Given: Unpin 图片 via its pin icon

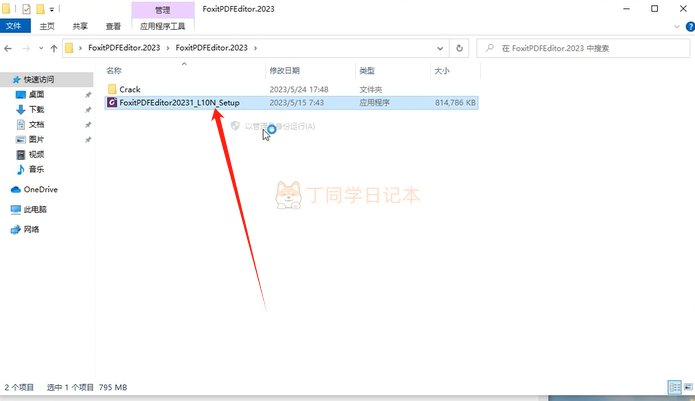Looking at the screenshot, I should coord(88,140).
